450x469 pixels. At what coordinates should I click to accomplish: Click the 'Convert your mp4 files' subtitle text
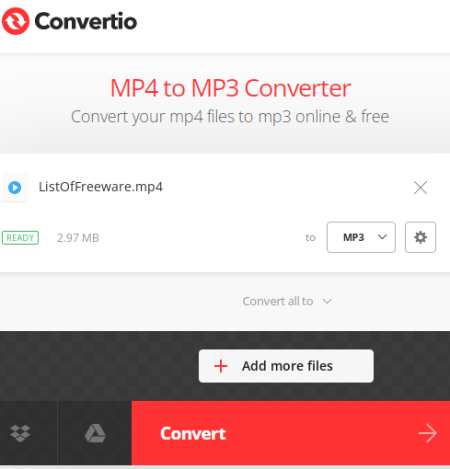[x=230, y=117]
